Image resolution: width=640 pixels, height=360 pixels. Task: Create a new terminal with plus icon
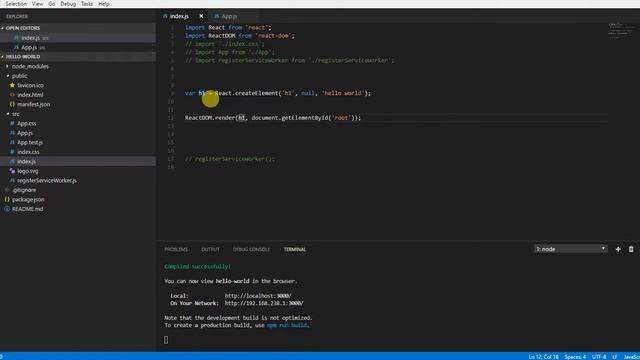tap(618, 249)
